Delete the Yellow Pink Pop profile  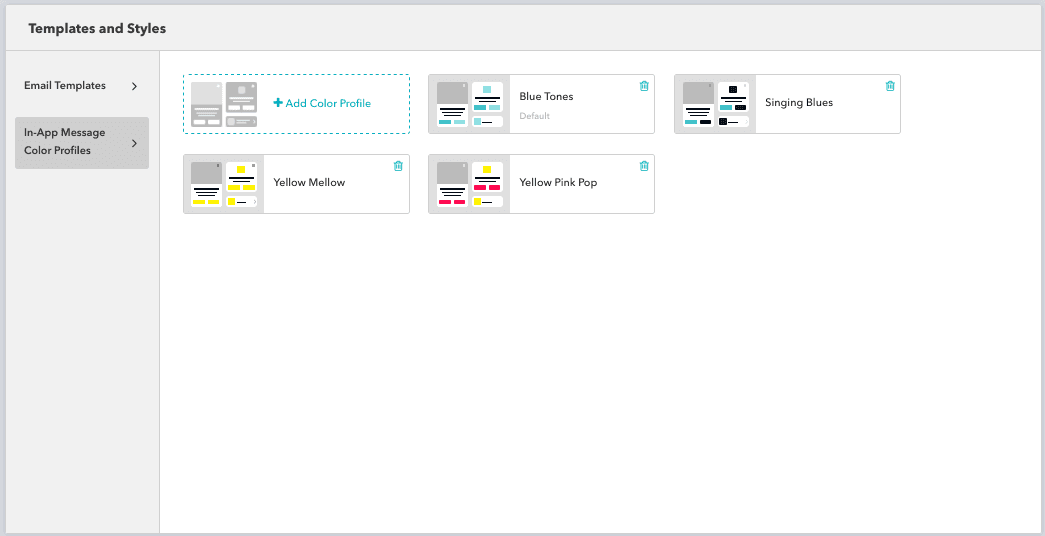tap(644, 166)
